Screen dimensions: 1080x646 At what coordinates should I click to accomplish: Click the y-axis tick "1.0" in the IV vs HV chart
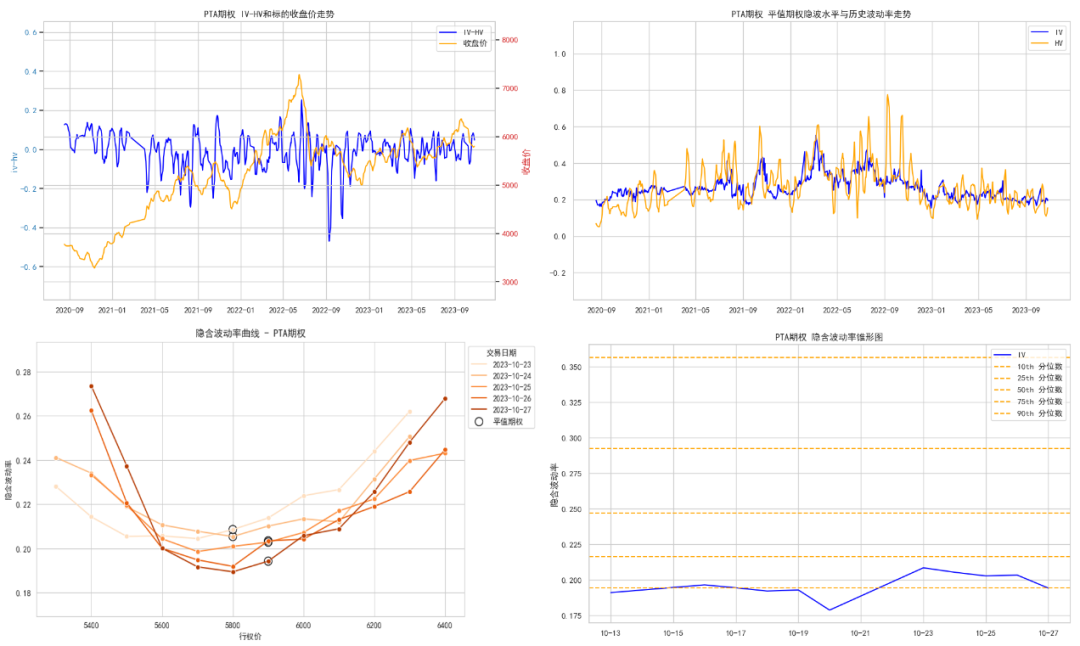point(560,54)
